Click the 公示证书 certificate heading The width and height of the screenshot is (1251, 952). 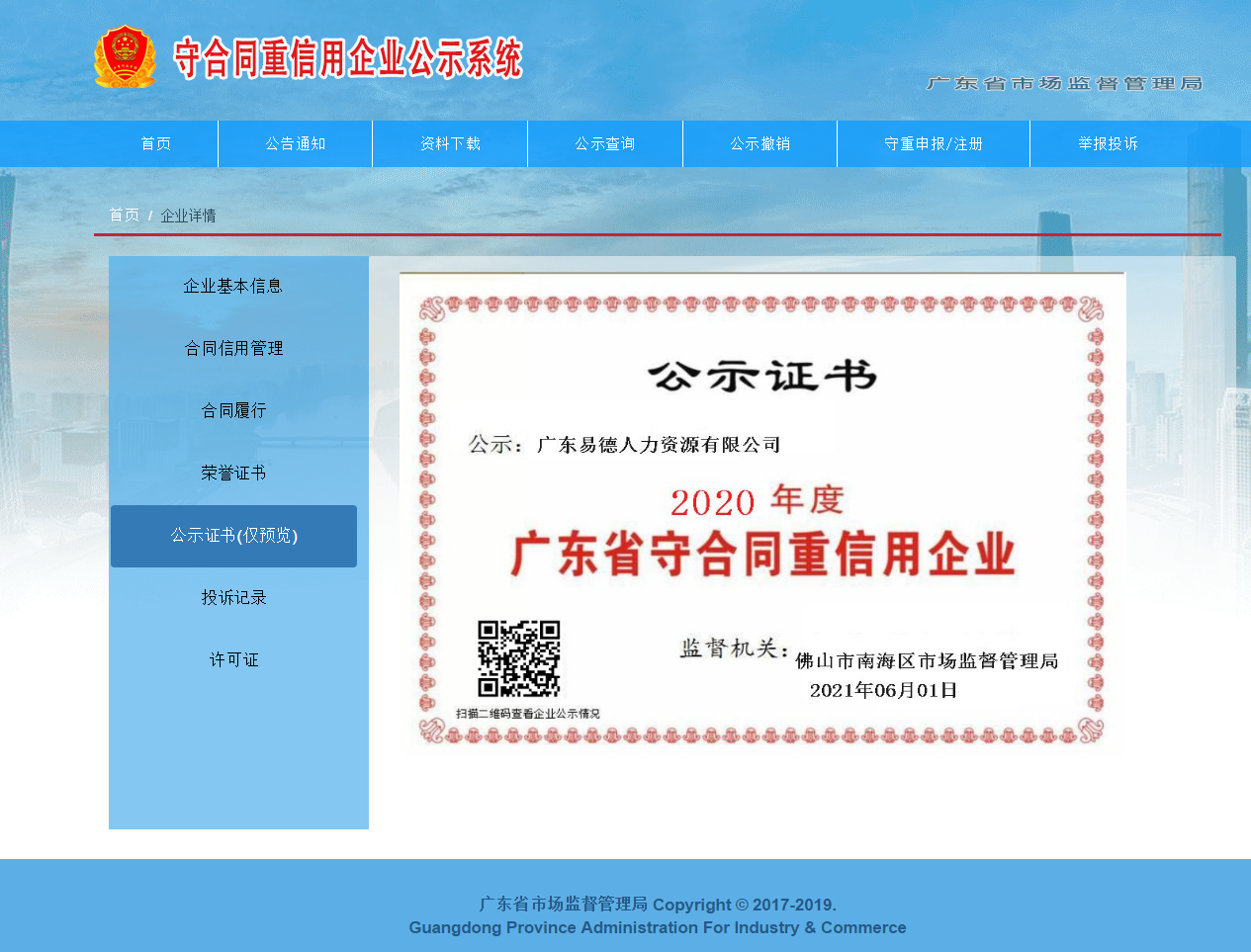coord(762,377)
